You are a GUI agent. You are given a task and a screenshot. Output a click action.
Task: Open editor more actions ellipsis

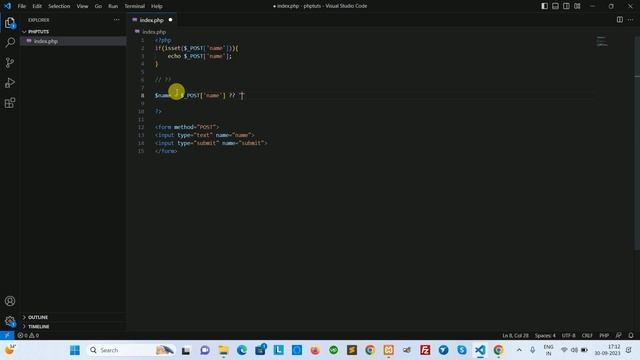coord(631,20)
